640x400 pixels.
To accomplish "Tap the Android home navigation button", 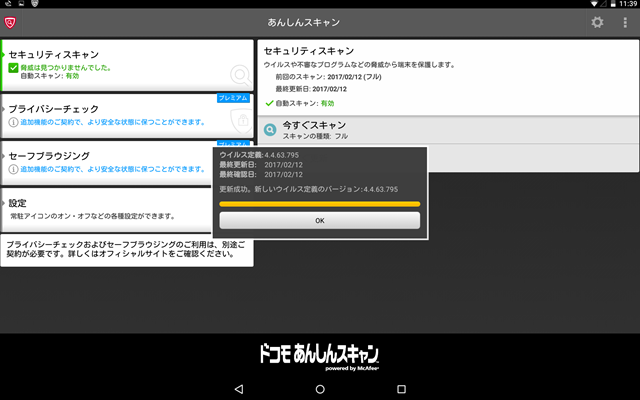I will 320,389.
